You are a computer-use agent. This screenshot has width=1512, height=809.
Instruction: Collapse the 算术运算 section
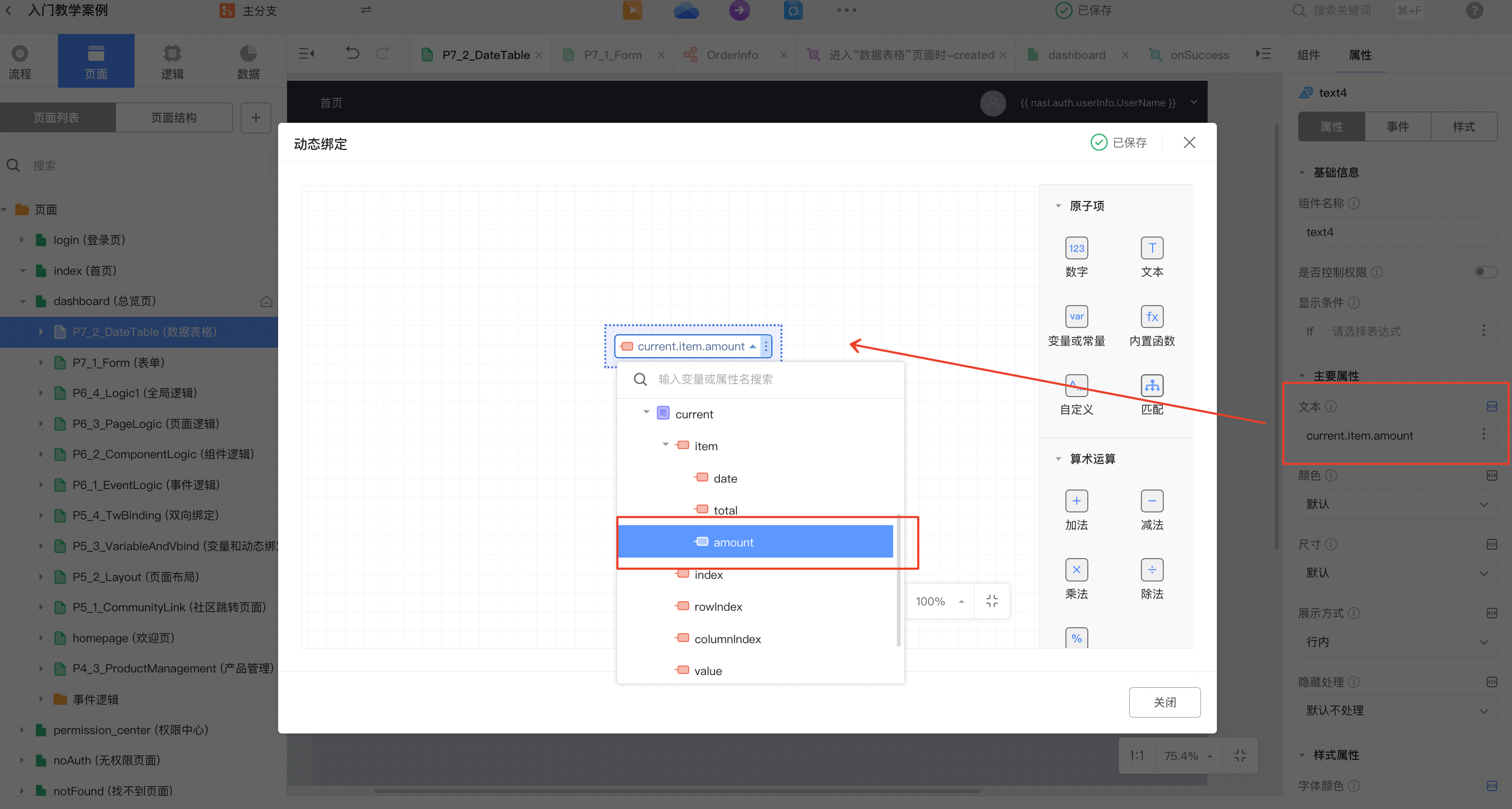tap(1057, 458)
